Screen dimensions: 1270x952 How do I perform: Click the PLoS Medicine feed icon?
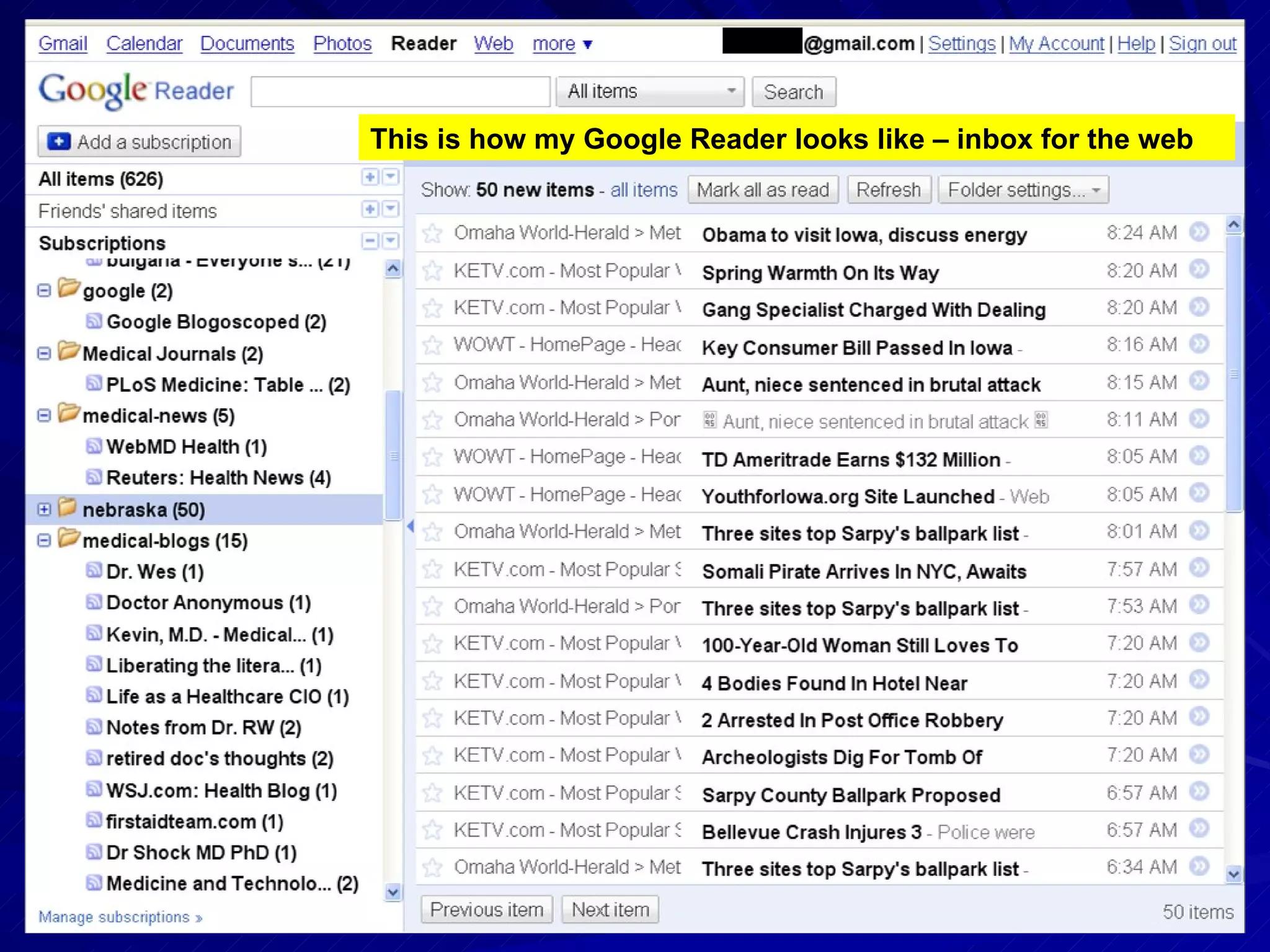click(94, 383)
